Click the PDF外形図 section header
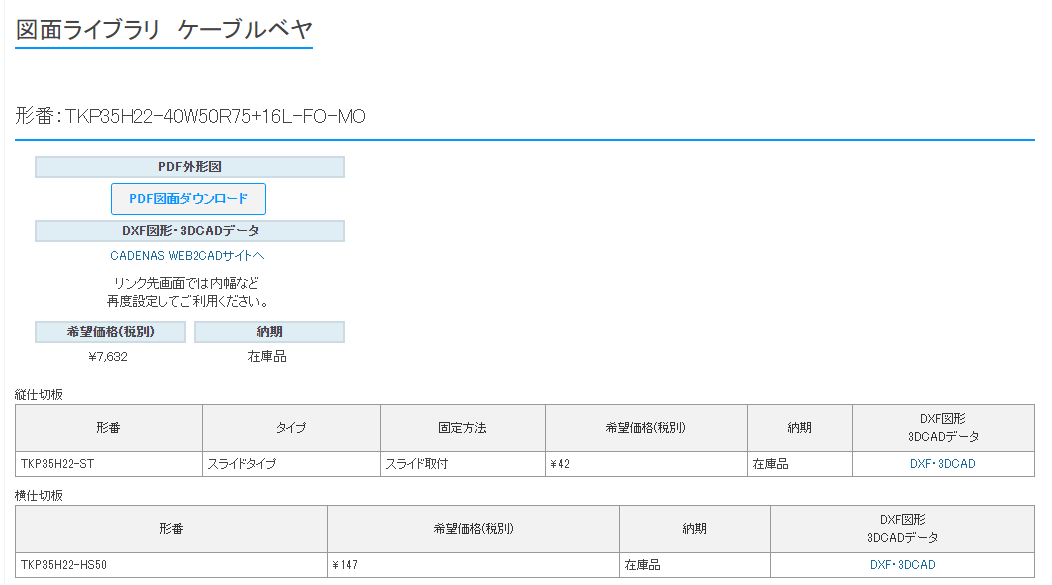 pos(189,167)
